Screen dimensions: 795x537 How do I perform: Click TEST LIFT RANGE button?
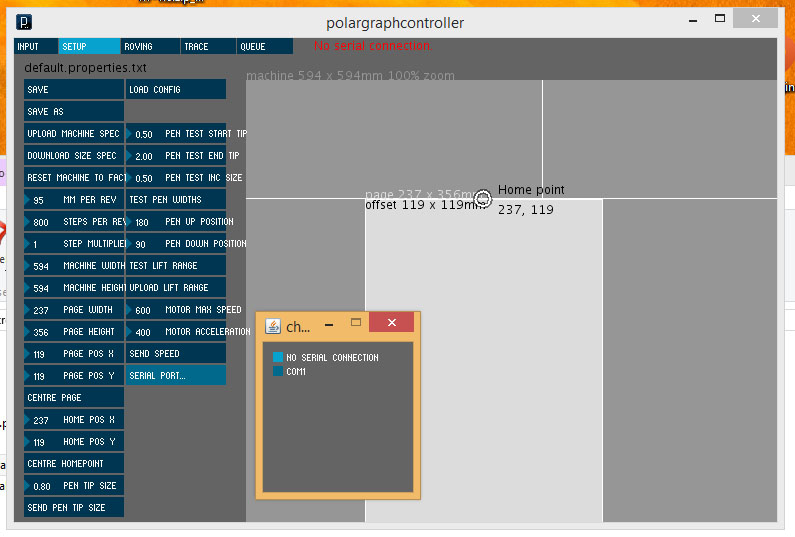(x=176, y=265)
